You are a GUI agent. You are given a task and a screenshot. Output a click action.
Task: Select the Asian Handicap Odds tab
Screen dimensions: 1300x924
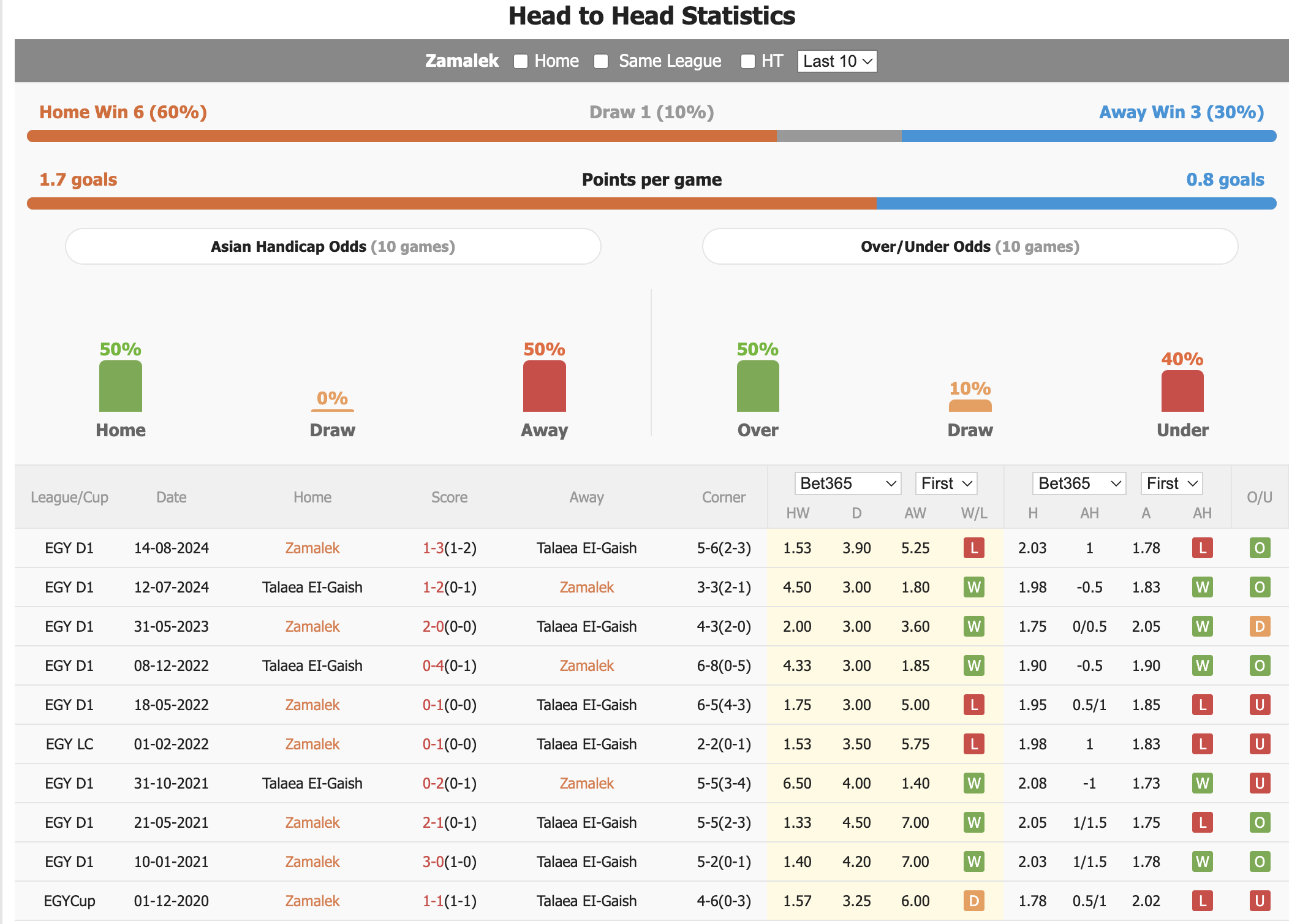coord(333,246)
